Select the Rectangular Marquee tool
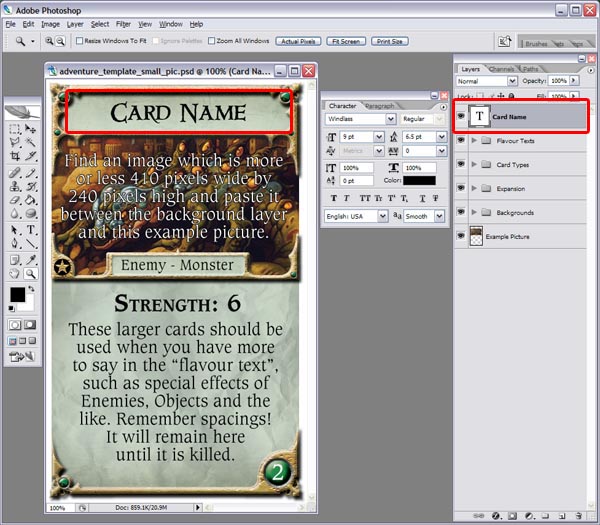The height and width of the screenshot is (525, 600). (x=15, y=129)
